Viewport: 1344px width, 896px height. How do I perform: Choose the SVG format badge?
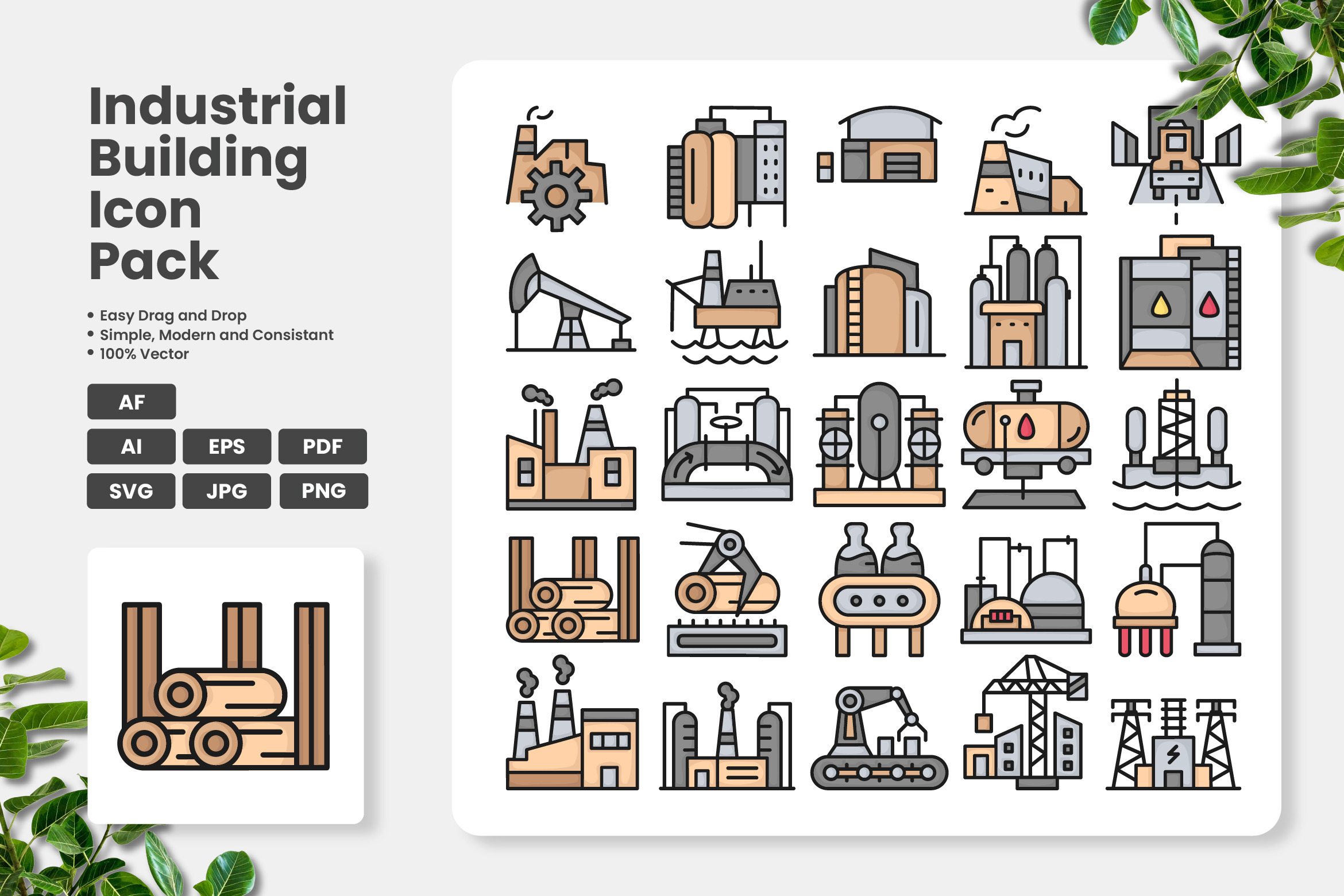click(131, 491)
